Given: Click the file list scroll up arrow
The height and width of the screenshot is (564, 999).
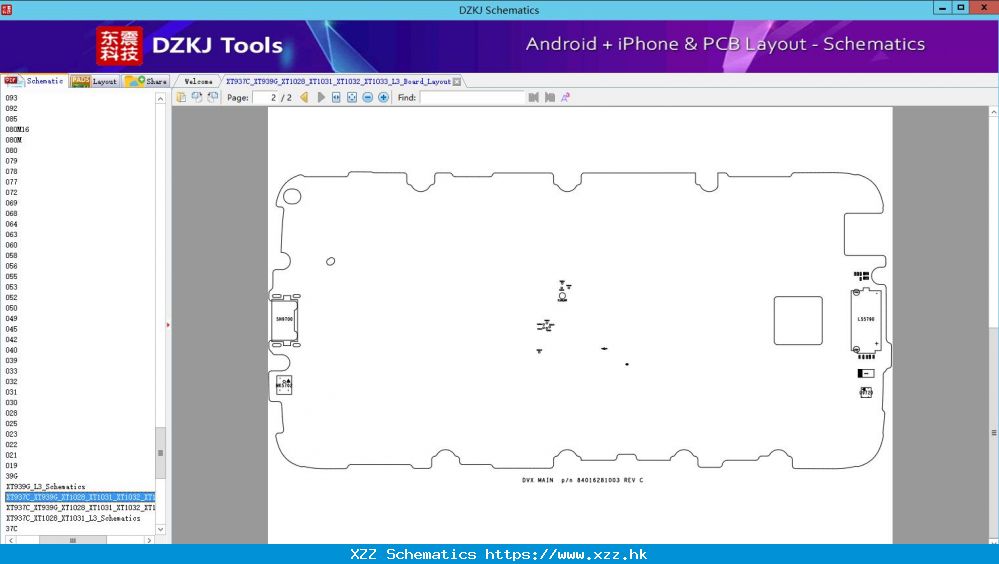Looking at the screenshot, I should tap(161, 99).
